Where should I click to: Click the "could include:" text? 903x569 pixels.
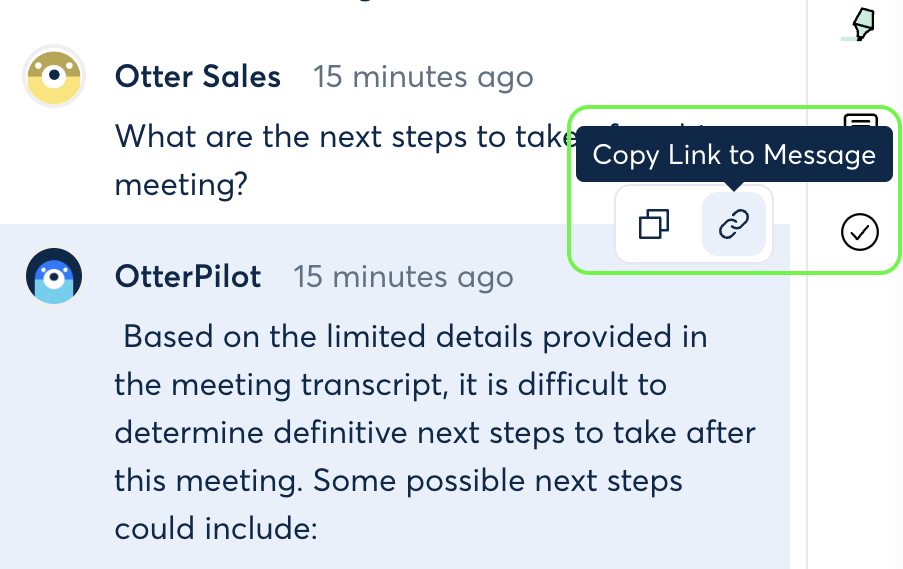[216, 529]
